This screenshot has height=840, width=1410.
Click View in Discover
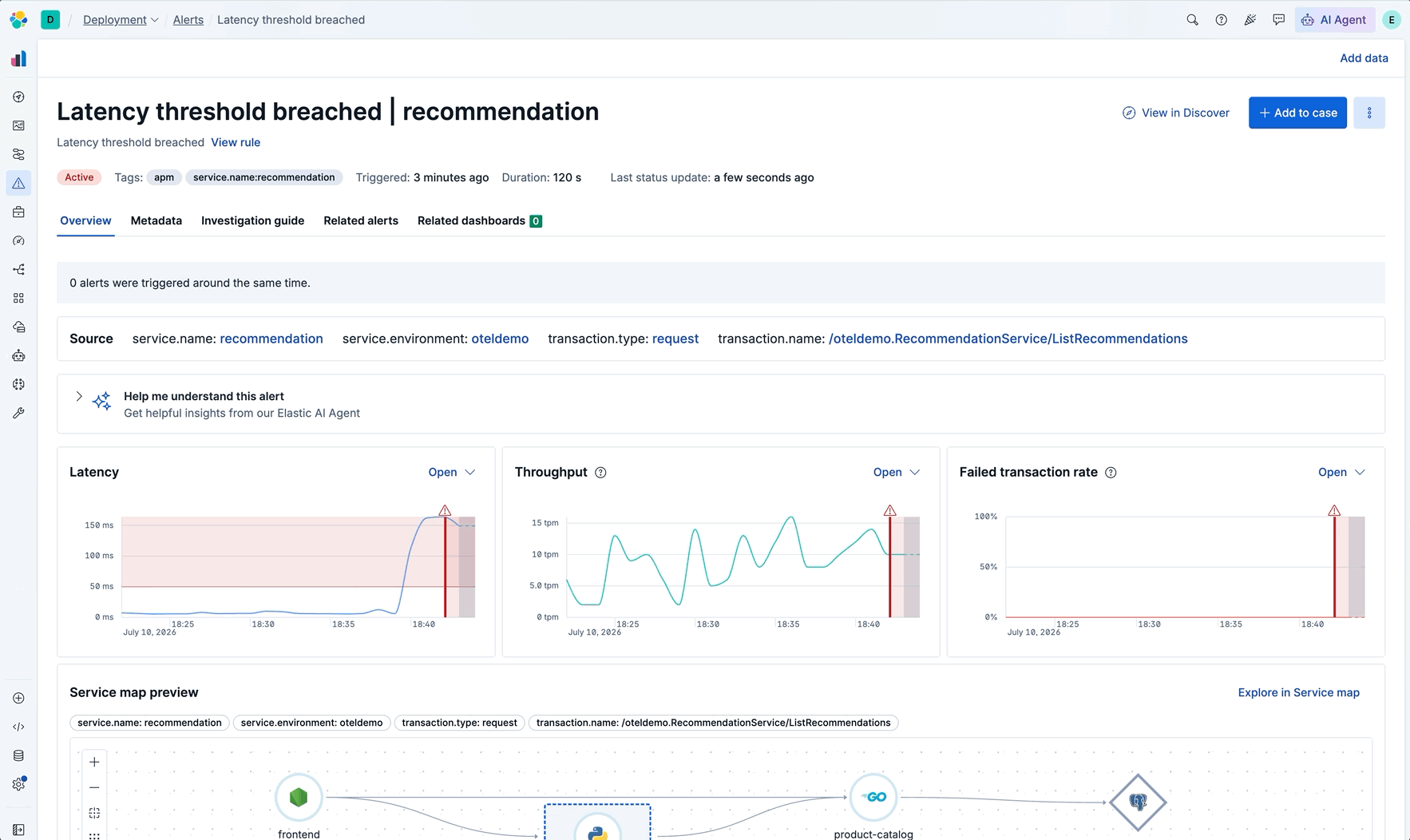tap(1176, 113)
